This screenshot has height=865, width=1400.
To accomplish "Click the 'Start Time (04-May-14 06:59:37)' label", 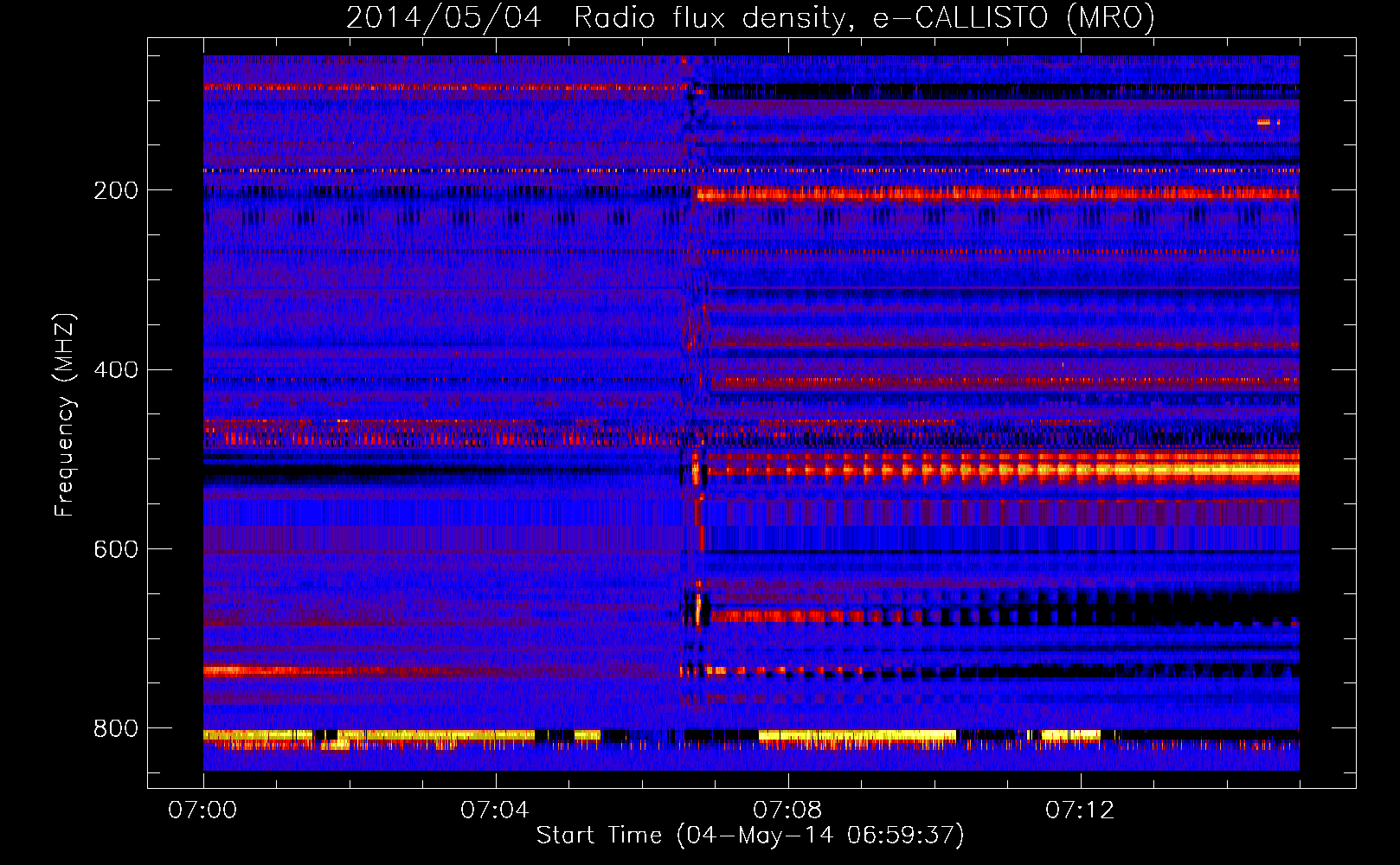I will pos(750,836).
